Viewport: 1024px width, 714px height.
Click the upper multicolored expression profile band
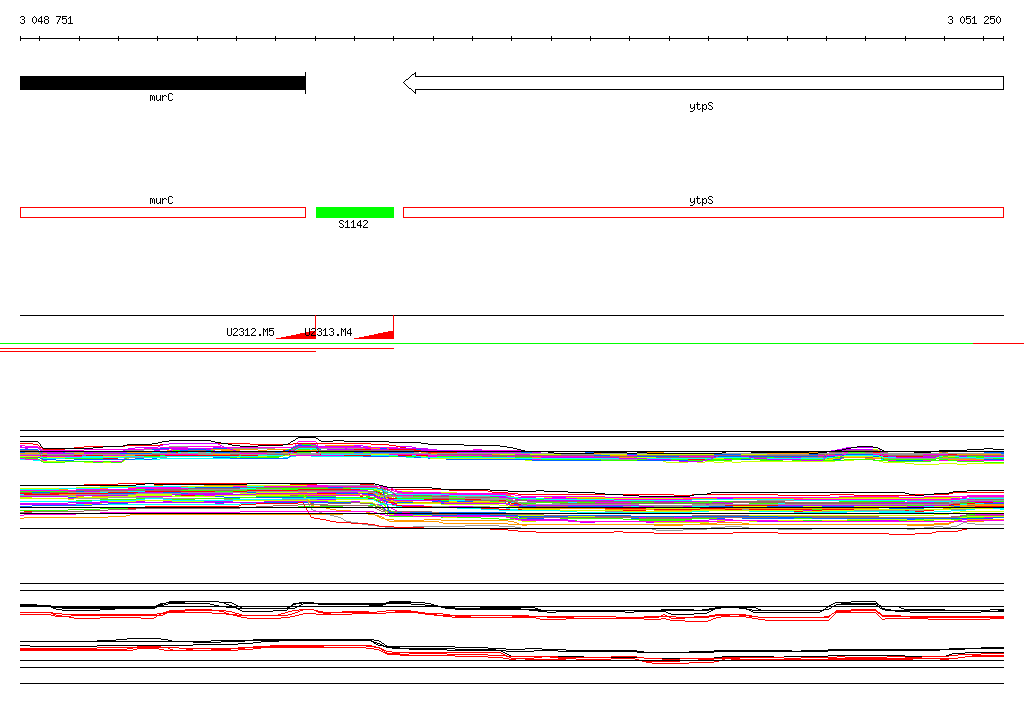pyautogui.click(x=512, y=451)
